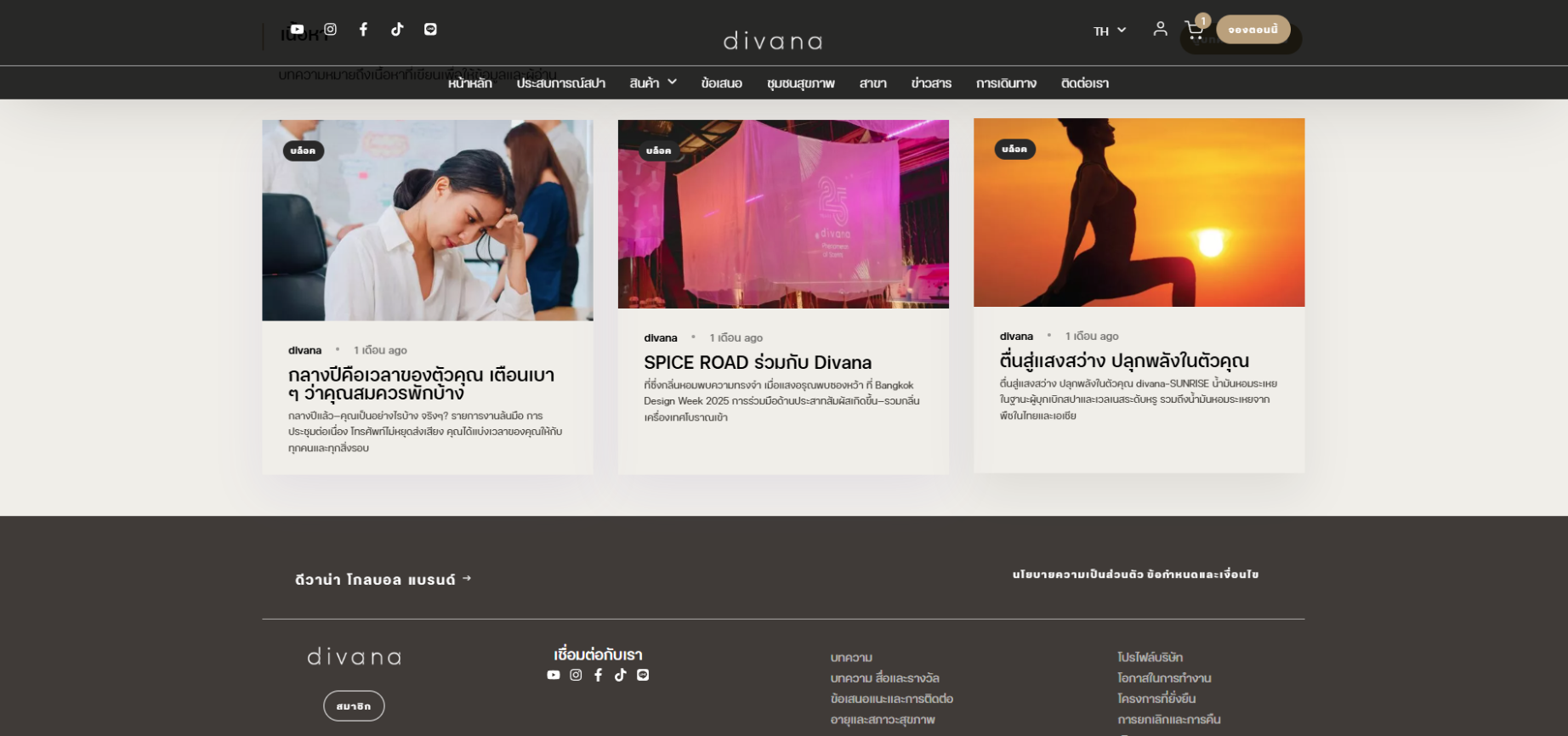Screen dimensions: 1568x736
Task: Open TikTok icon in top header
Action: coord(397,29)
